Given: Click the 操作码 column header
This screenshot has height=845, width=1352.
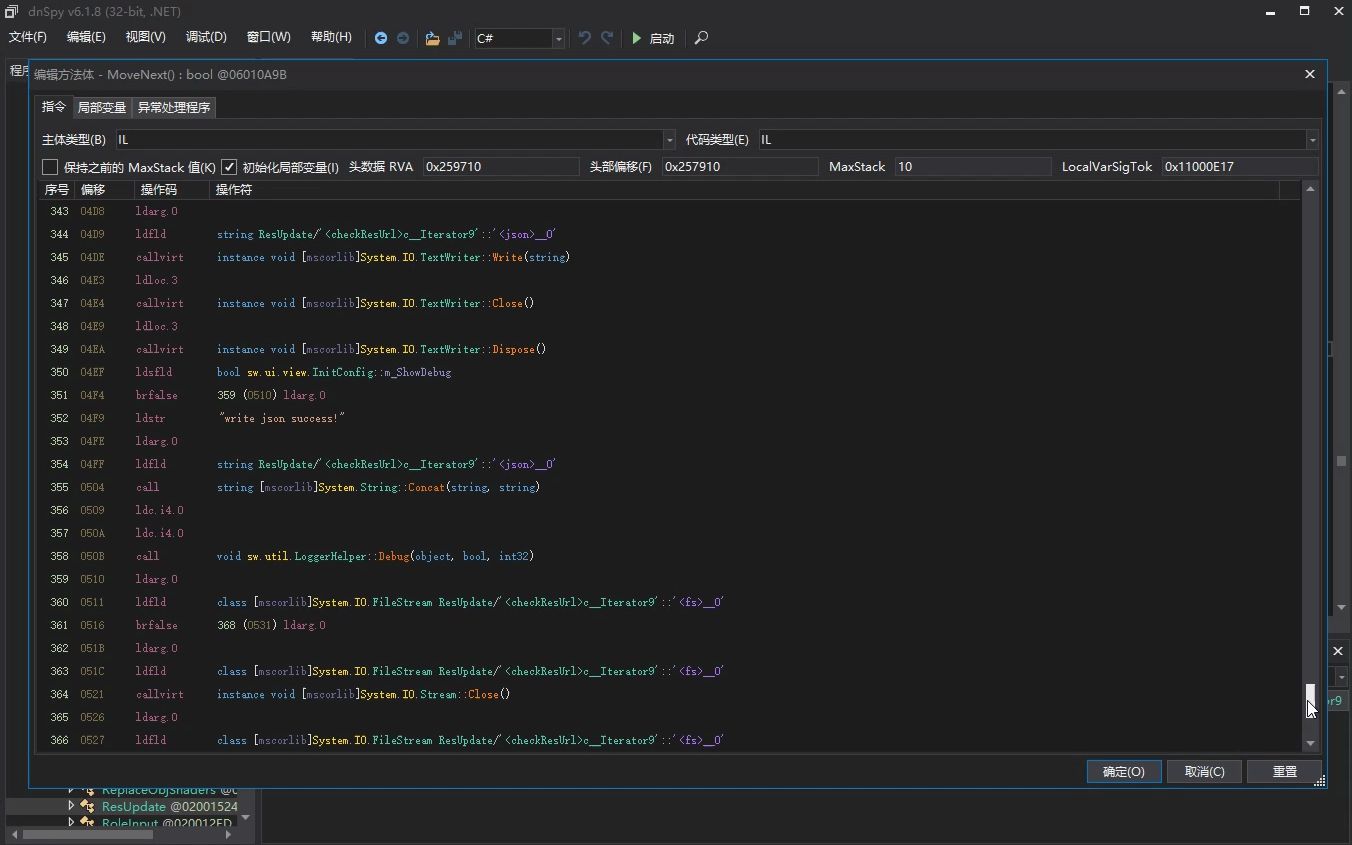Looking at the screenshot, I should 172,189.
